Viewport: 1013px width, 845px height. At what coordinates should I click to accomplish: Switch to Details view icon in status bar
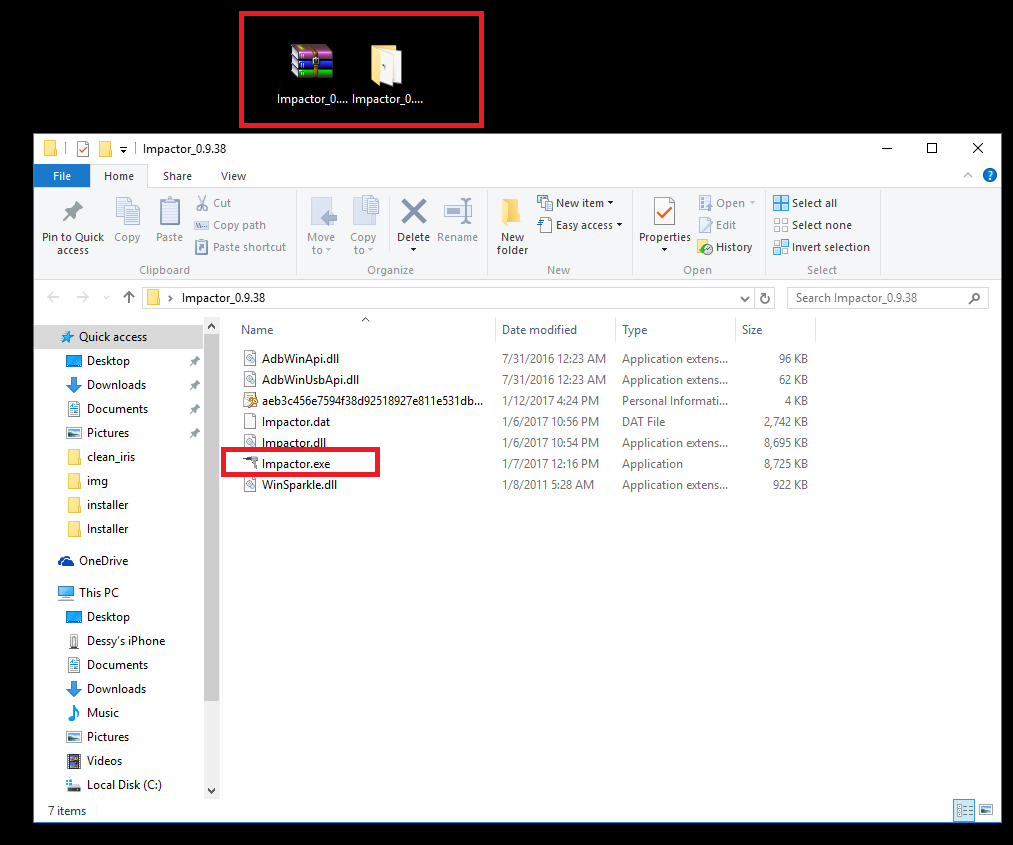coord(965,810)
